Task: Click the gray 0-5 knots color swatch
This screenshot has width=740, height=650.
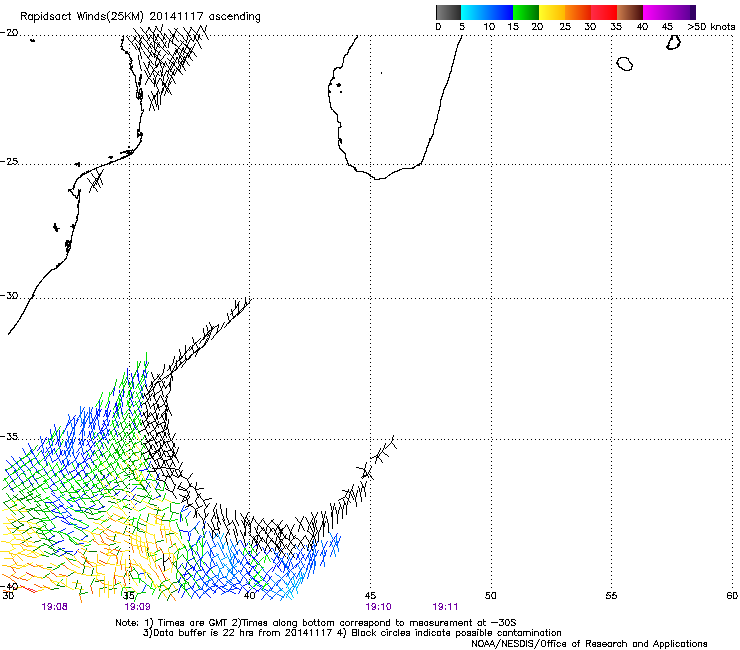Action: (x=448, y=12)
